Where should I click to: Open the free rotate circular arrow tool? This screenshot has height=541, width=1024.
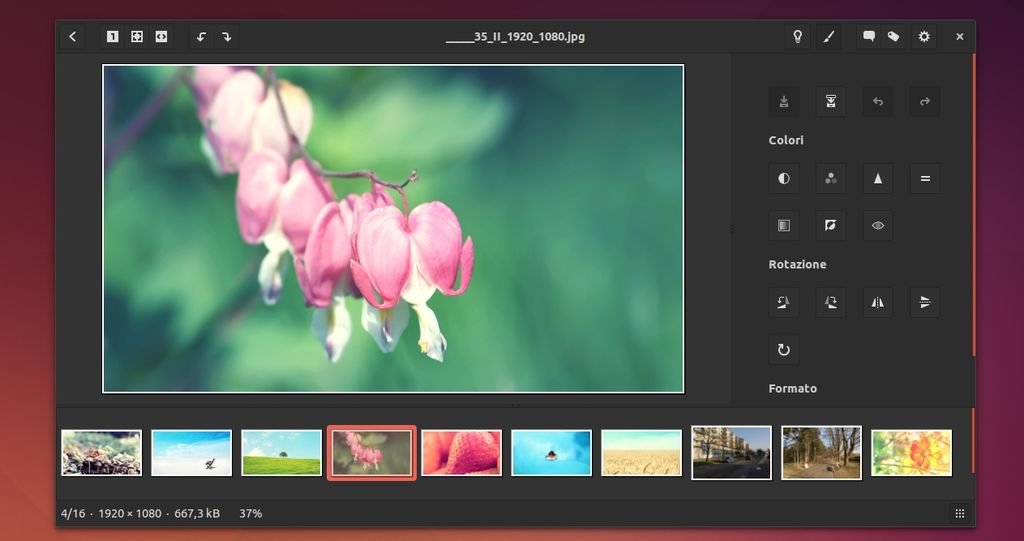coord(784,350)
